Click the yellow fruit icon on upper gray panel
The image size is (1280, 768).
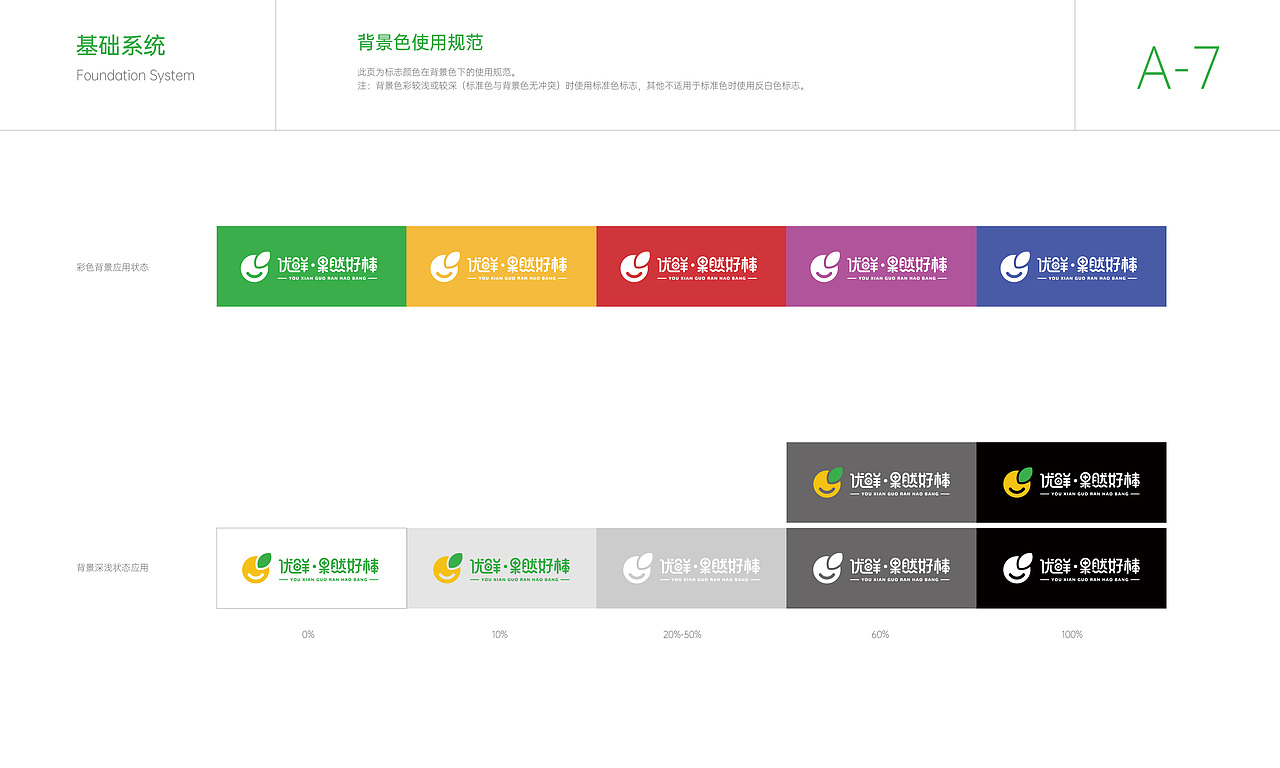pyautogui.click(x=828, y=482)
